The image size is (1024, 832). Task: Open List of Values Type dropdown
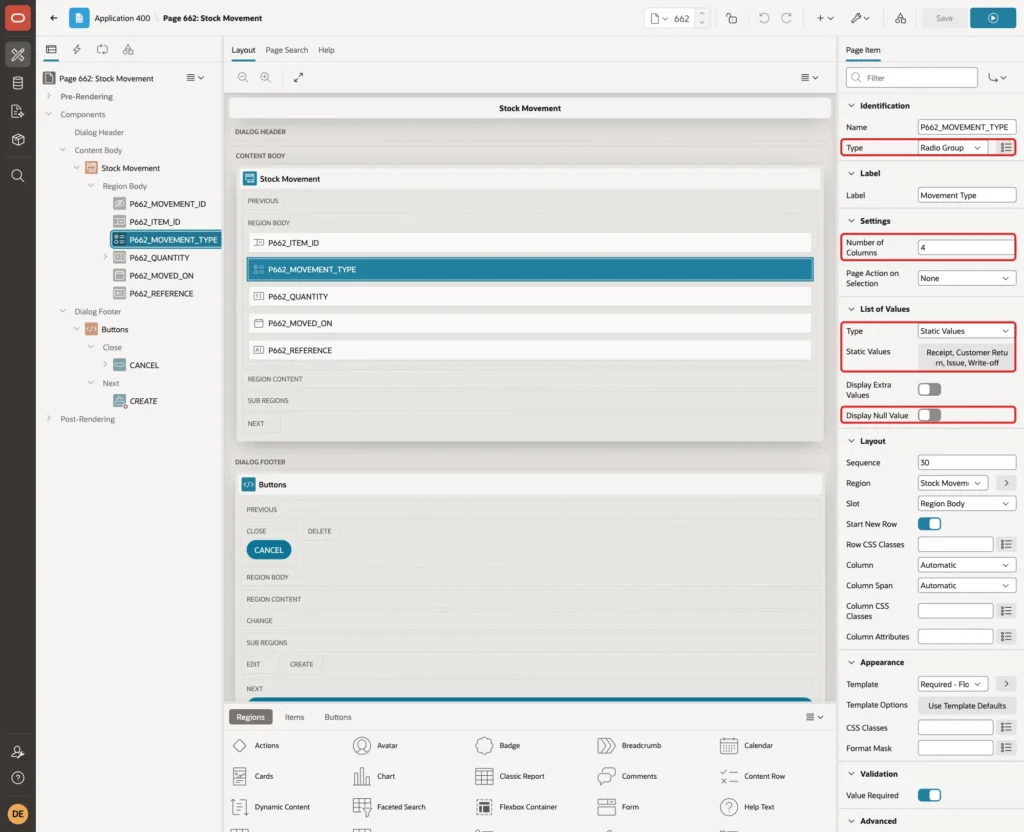click(x=967, y=331)
